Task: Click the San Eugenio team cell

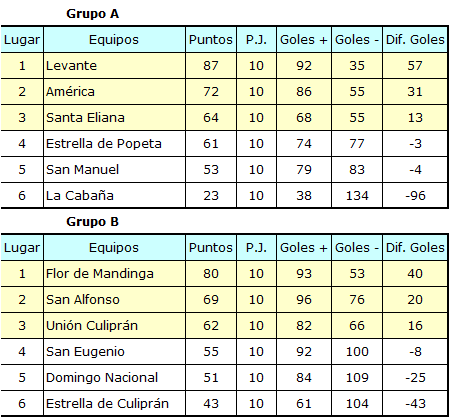Action: (114, 352)
